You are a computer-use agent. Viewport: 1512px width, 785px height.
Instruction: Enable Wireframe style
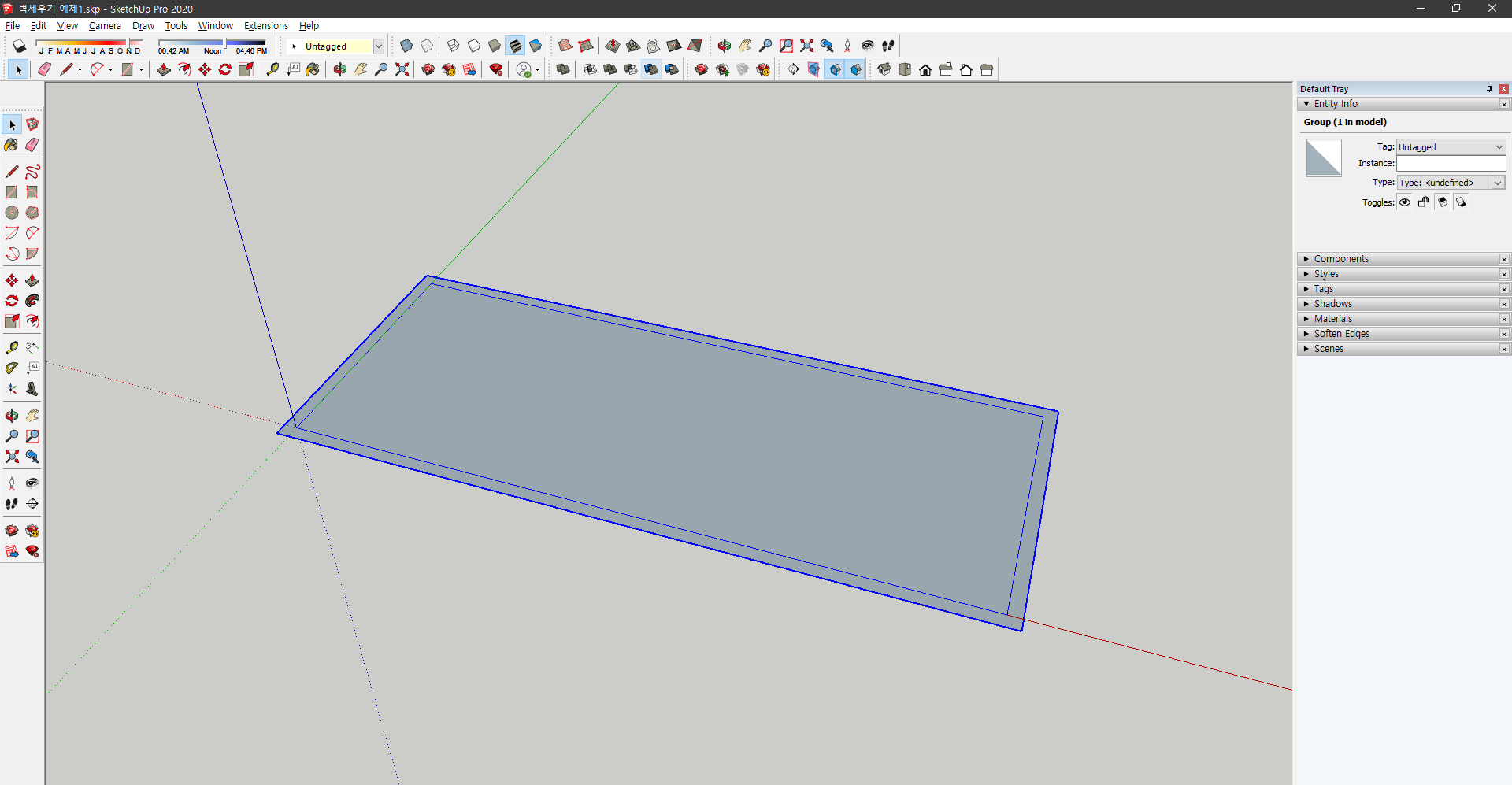click(454, 46)
